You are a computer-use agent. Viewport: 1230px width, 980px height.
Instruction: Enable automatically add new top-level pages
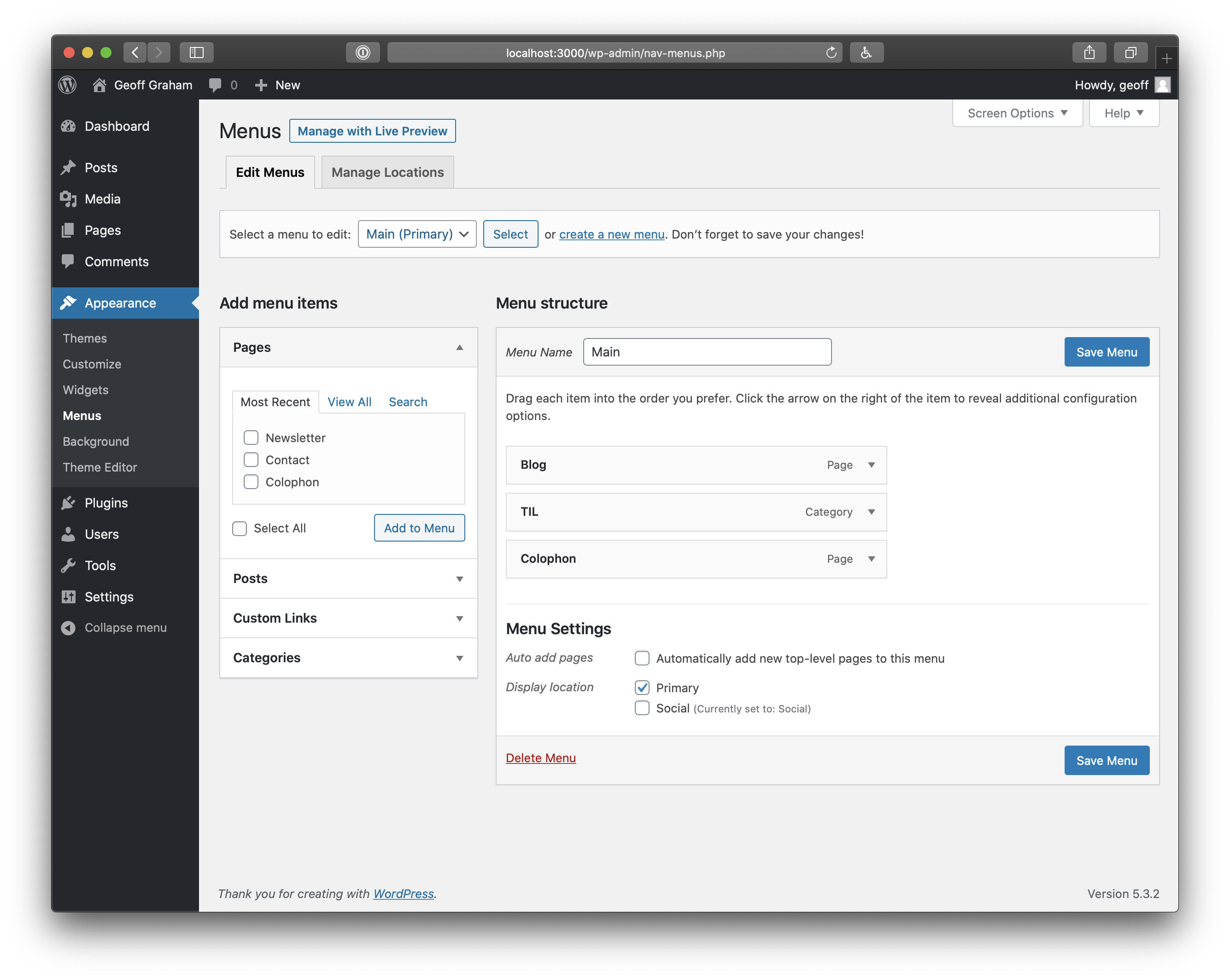click(642, 658)
